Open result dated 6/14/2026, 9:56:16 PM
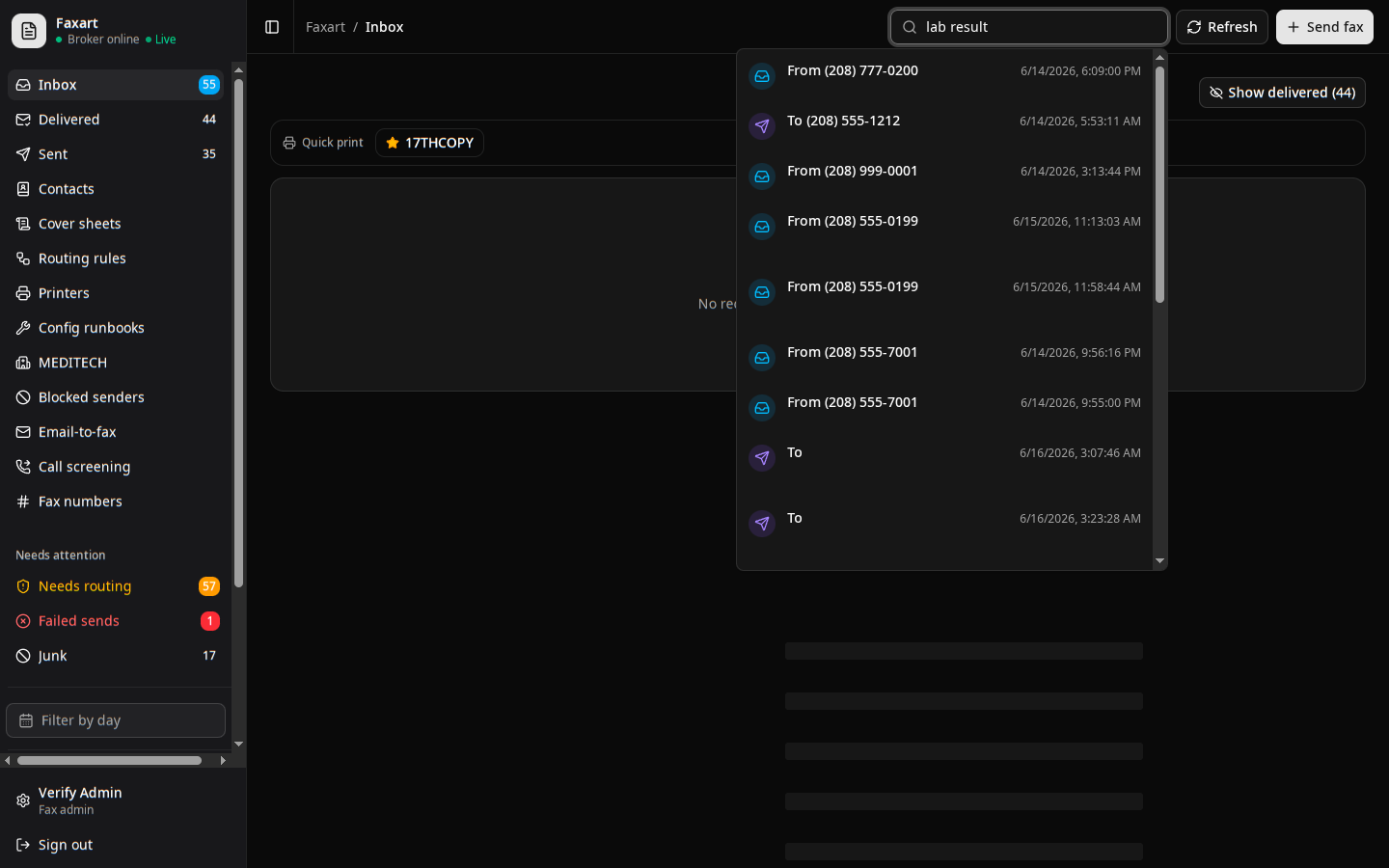The image size is (1389, 868). 944,358
